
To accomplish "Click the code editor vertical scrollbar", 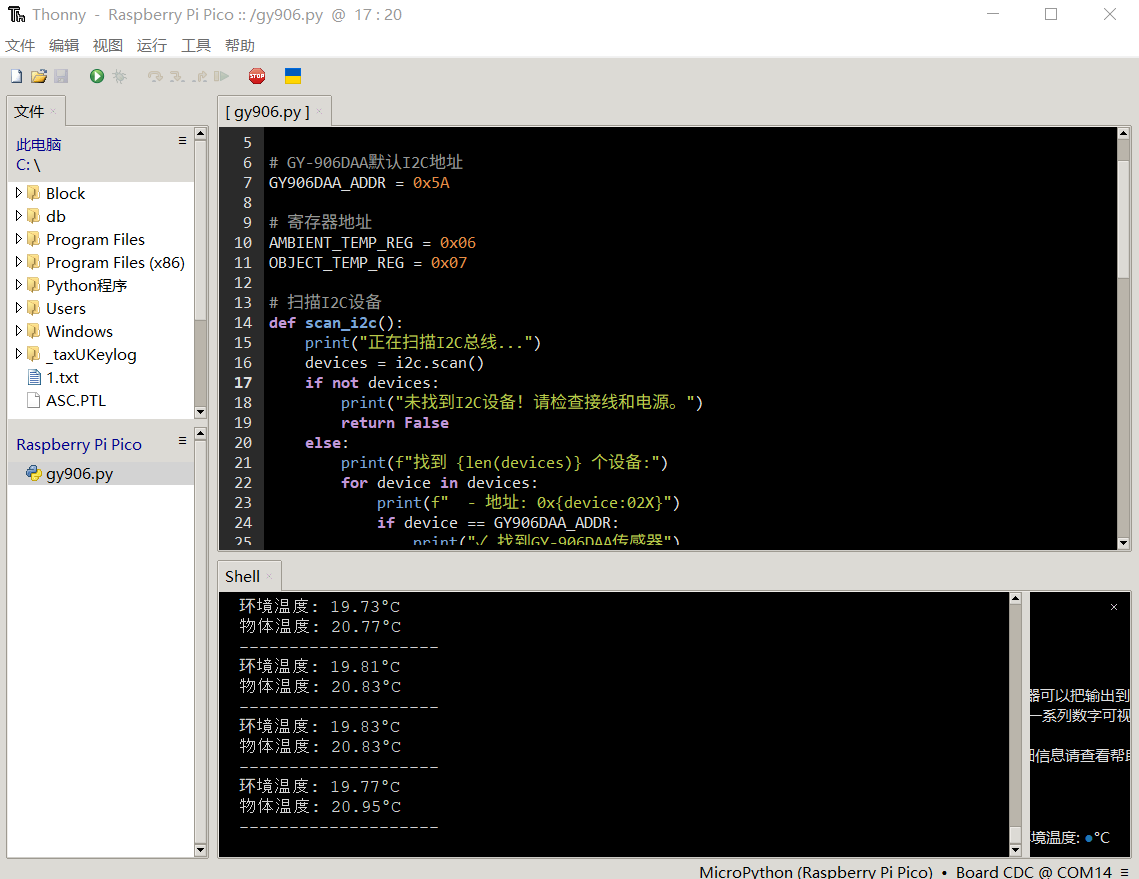I will coord(1123,210).
